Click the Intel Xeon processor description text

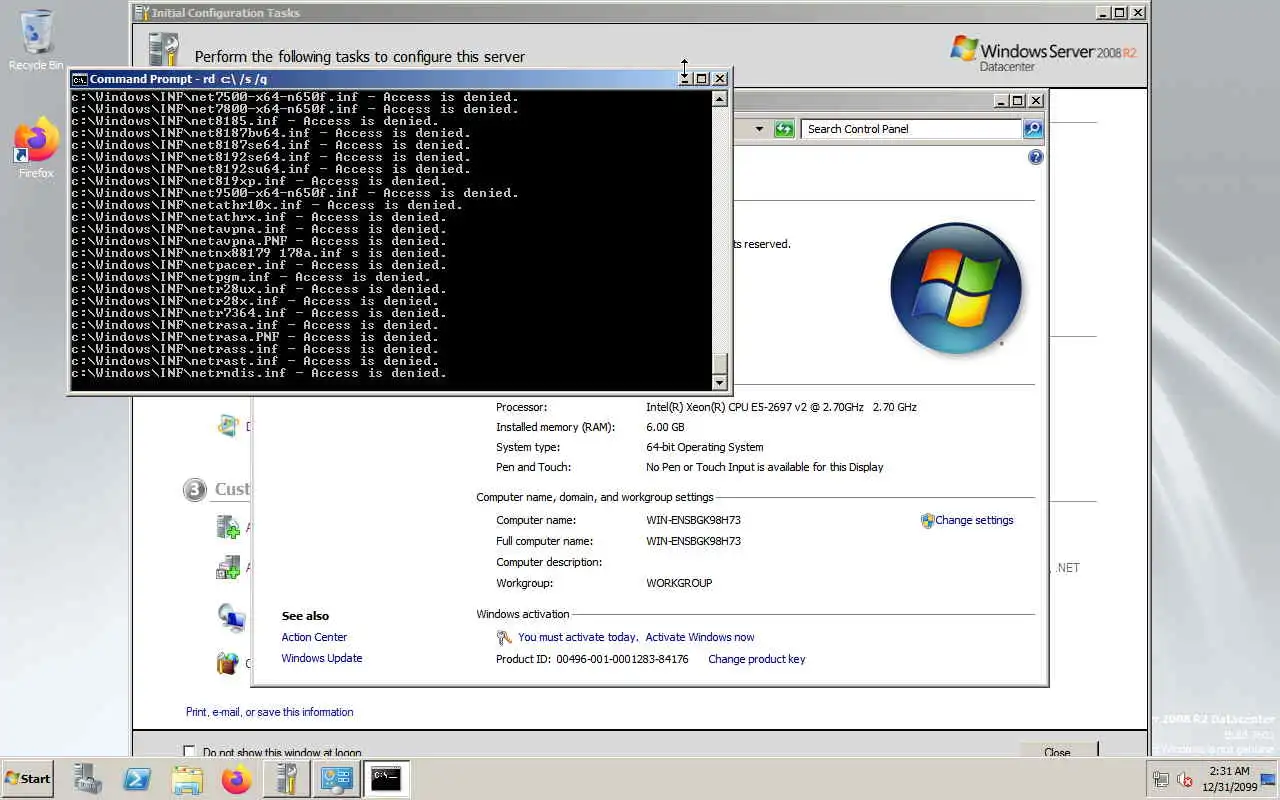pos(781,407)
